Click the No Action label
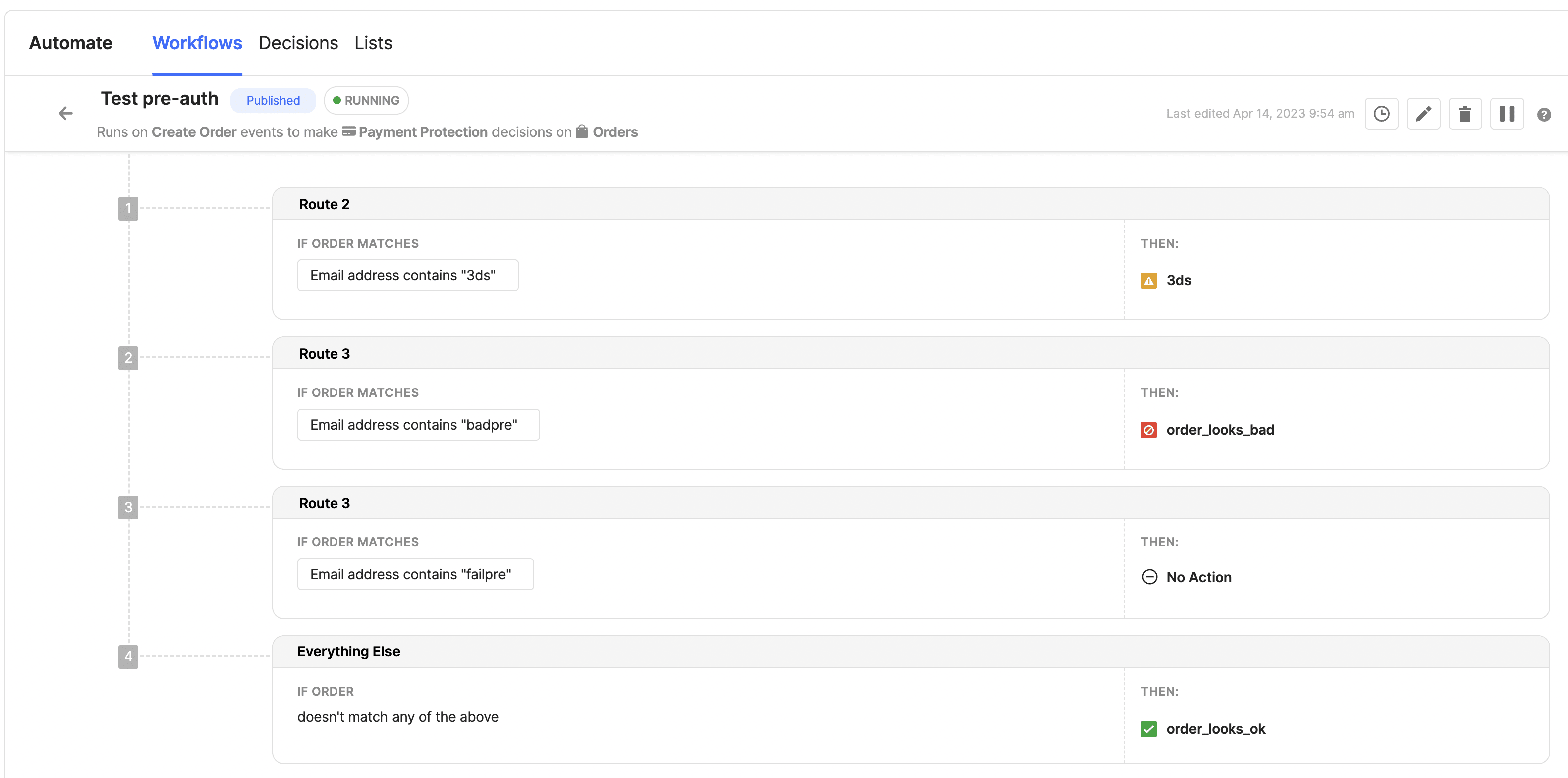The width and height of the screenshot is (1568, 778). pos(1199,578)
